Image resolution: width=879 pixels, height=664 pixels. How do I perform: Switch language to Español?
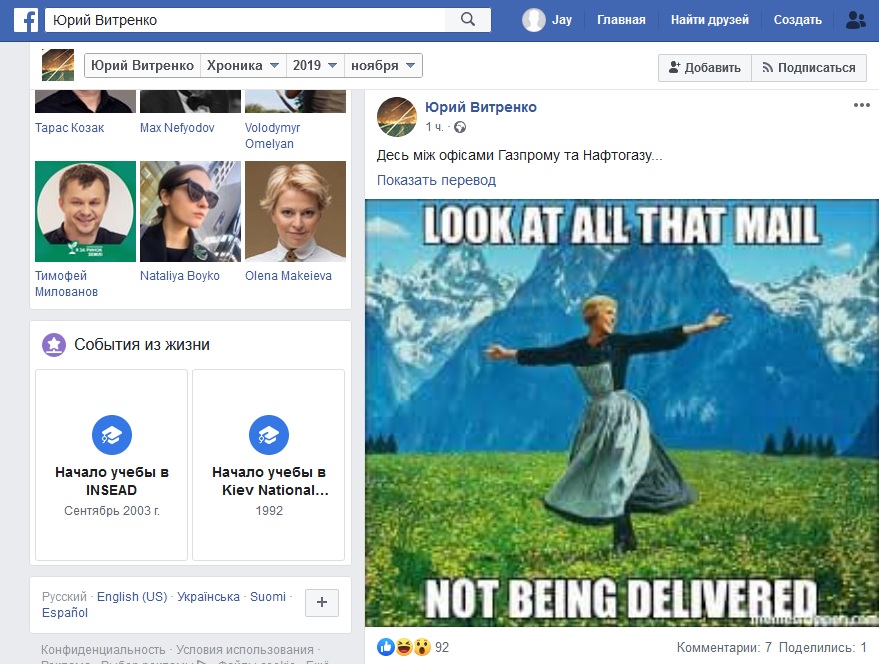click(x=65, y=613)
